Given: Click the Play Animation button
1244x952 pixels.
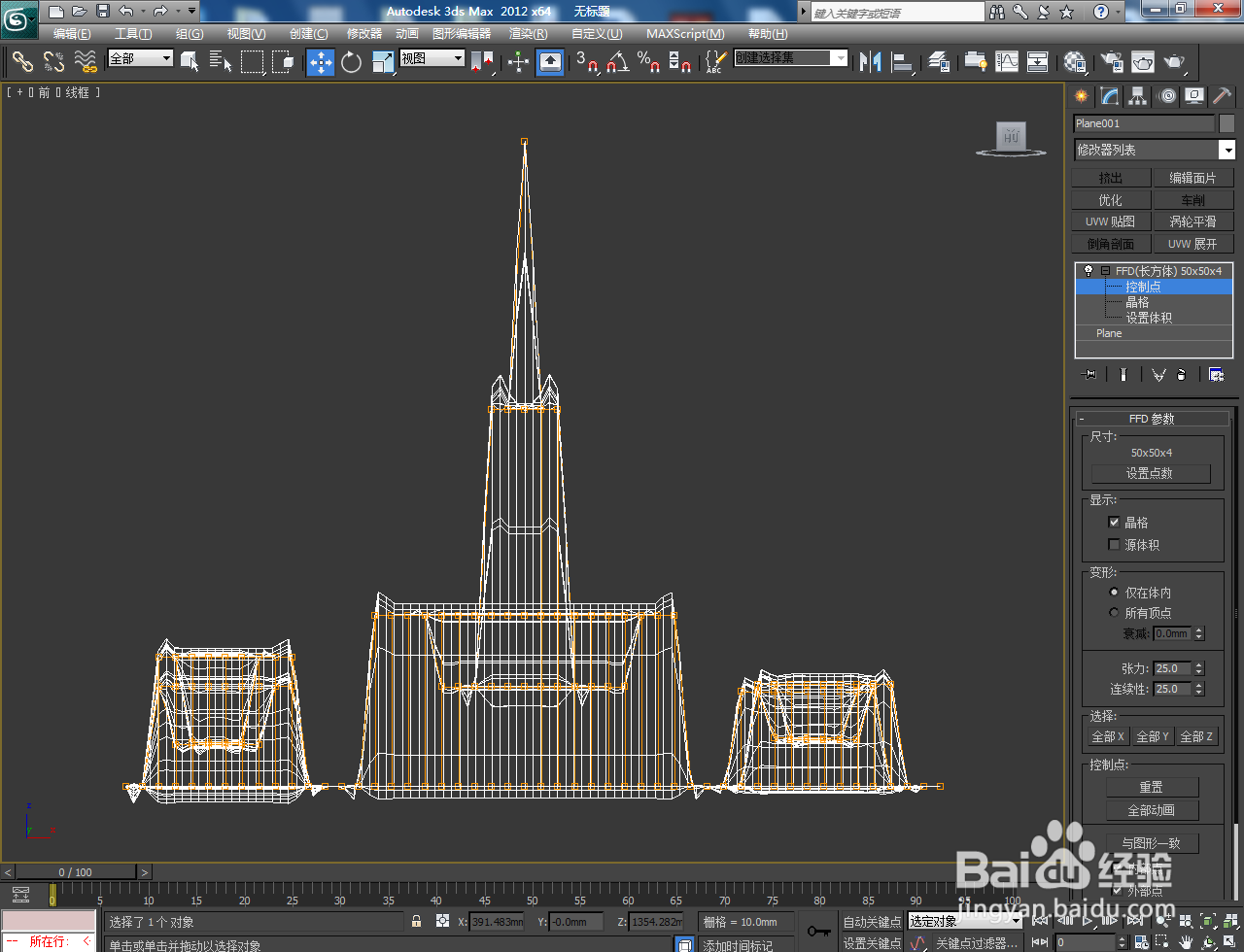Looking at the screenshot, I should click(x=1087, y=919).
